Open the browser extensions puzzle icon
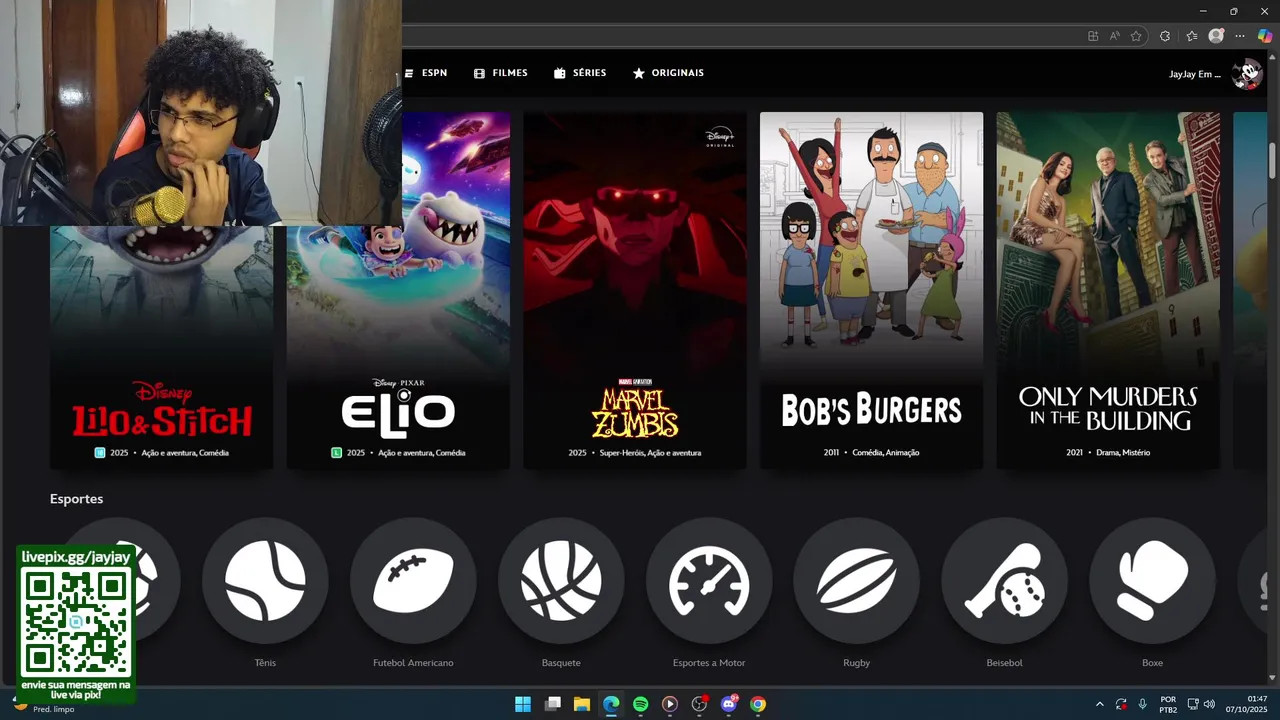This screenshot has height=720, width=1280. [x=1165, y=36]
